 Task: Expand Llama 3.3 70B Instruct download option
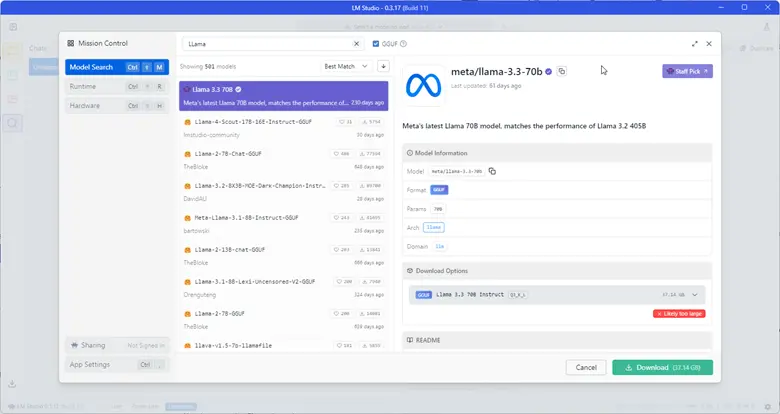coord(697,295)
